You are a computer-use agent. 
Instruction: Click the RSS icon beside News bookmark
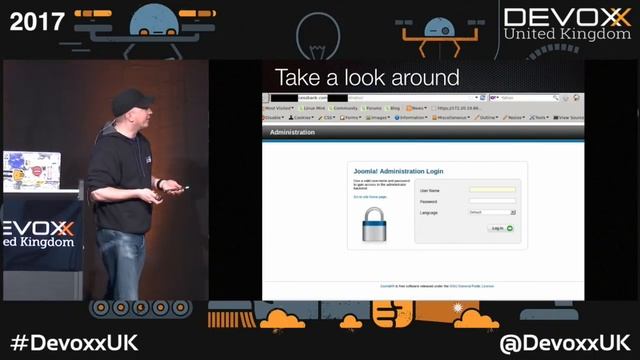(409, 108)
